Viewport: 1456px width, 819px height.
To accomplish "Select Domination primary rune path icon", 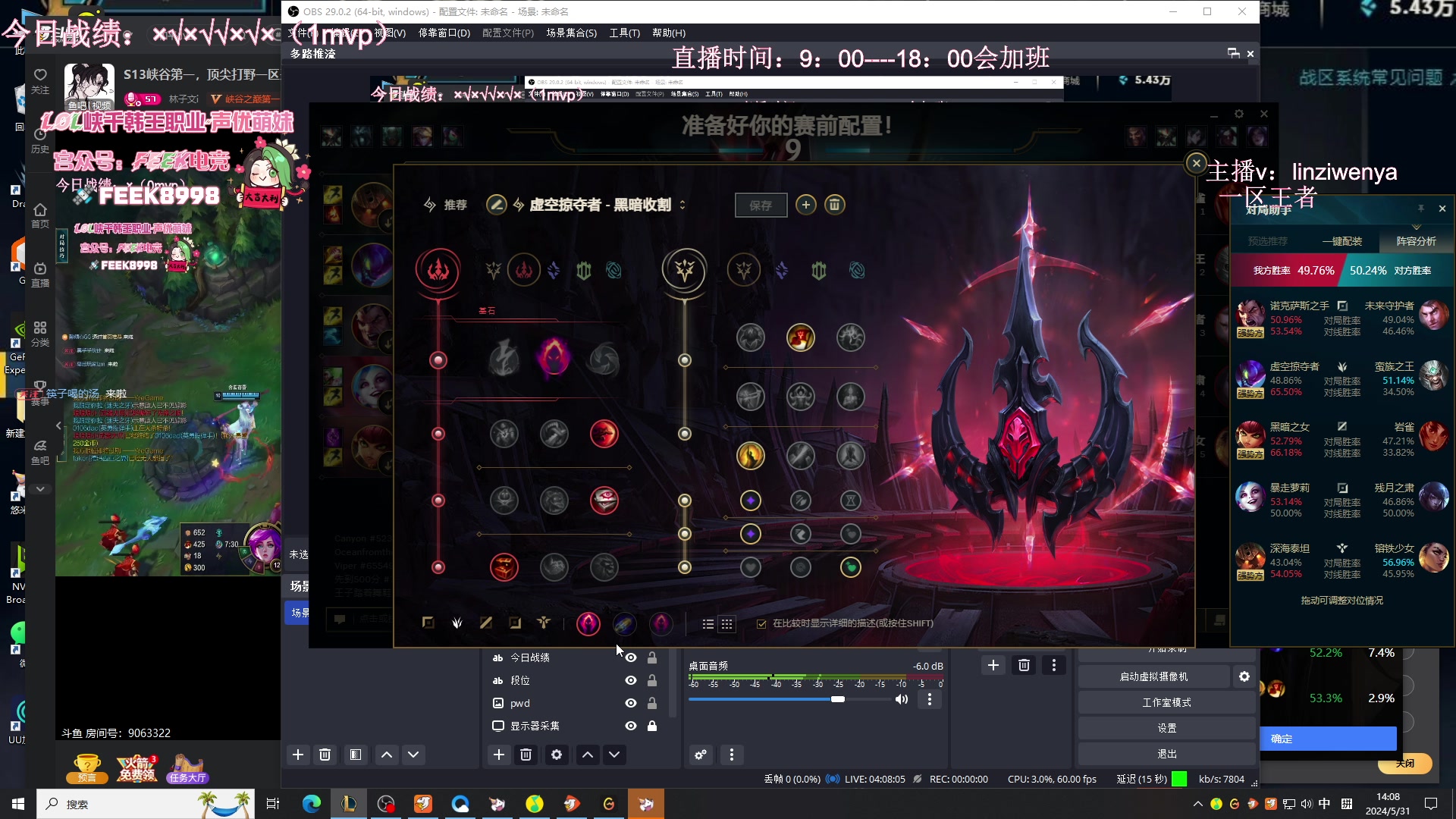I will point(523,270).
